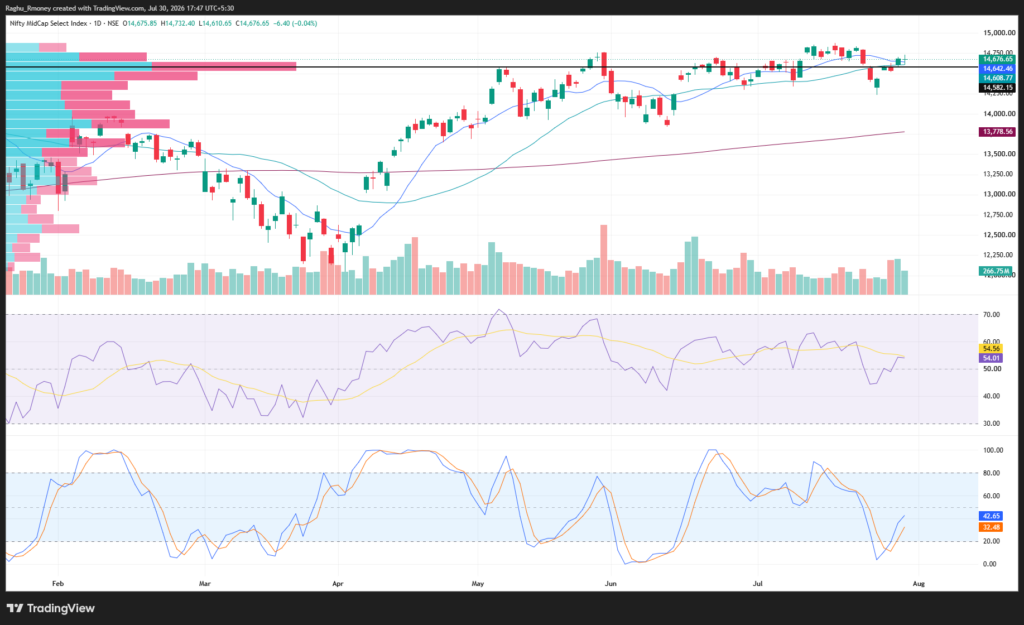
Task: Select the blue 14,642.46 moving average label
Action: point(997,68)
